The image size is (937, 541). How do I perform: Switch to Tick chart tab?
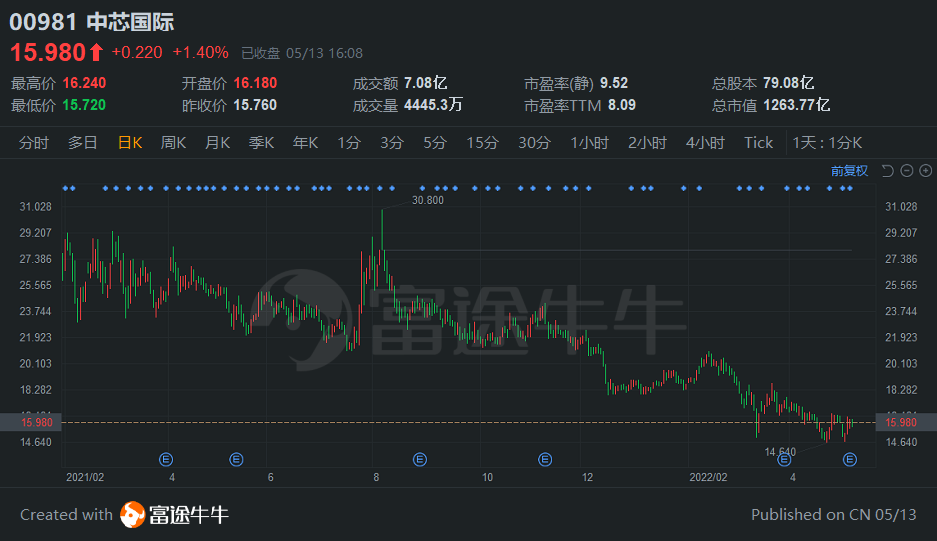coord(758,143)
